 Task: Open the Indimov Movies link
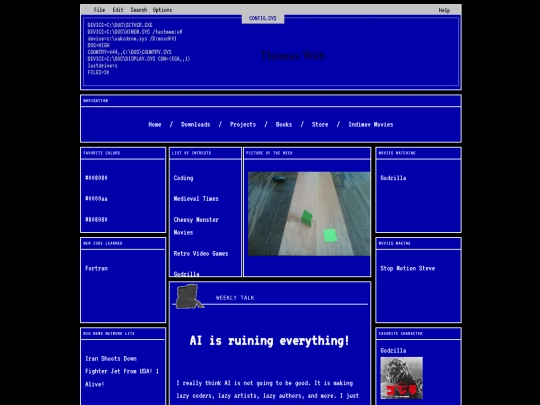click(x=371, y=125)
